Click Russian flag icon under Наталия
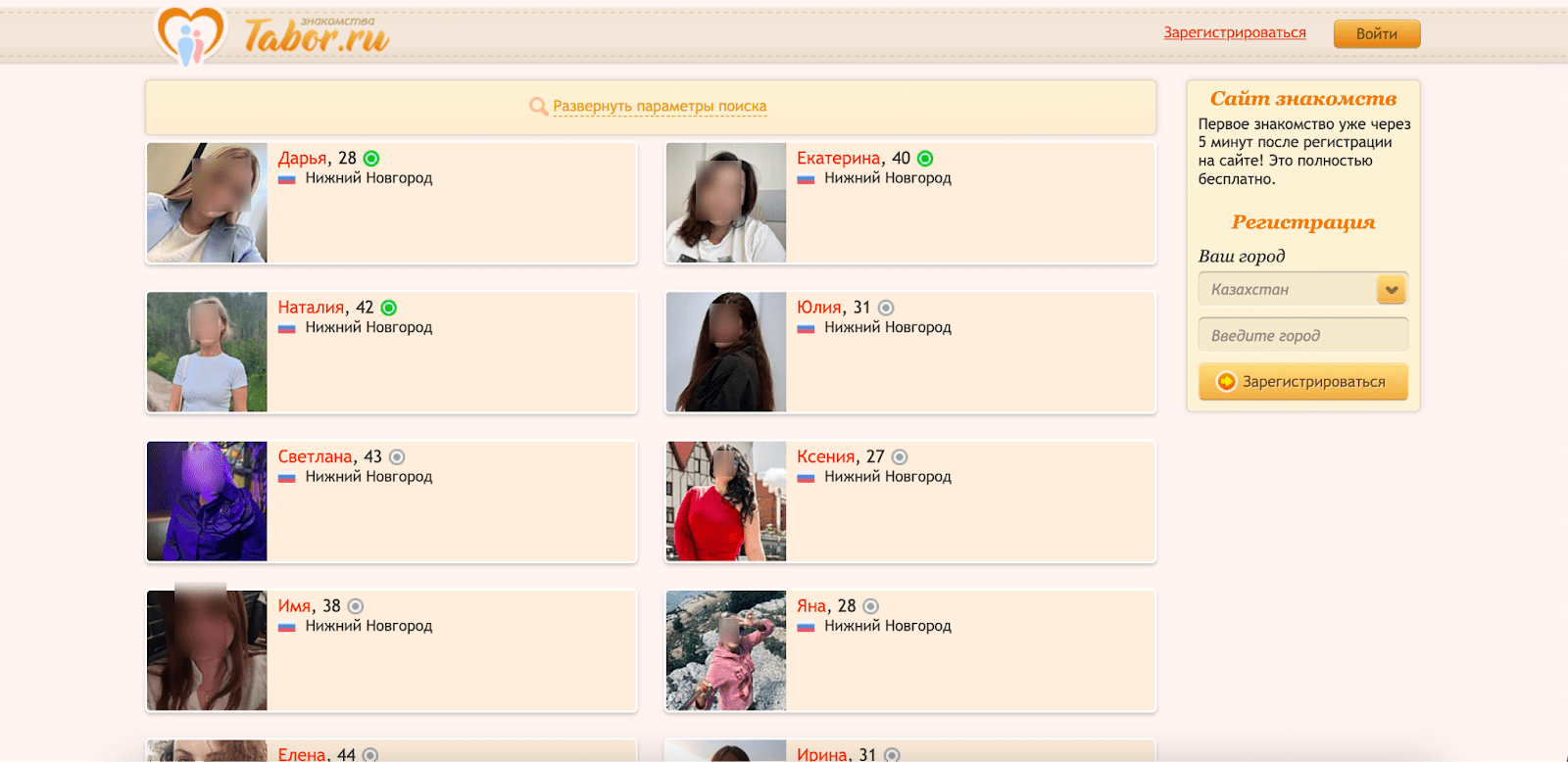The width and height of the screenshot is (1568, 762). pos(287,328)
